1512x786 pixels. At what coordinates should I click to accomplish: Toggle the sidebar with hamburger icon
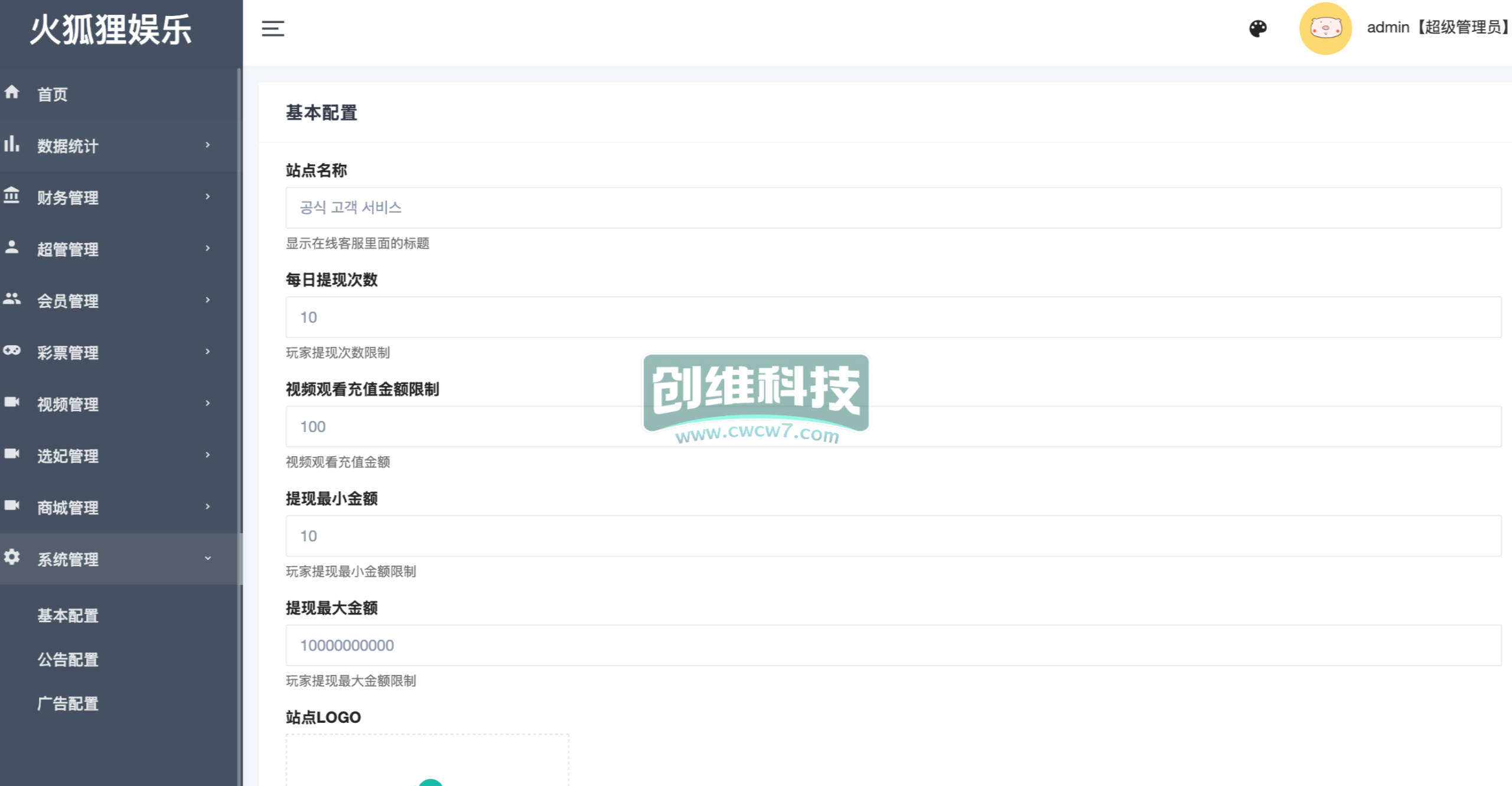(x=273, y=28)
